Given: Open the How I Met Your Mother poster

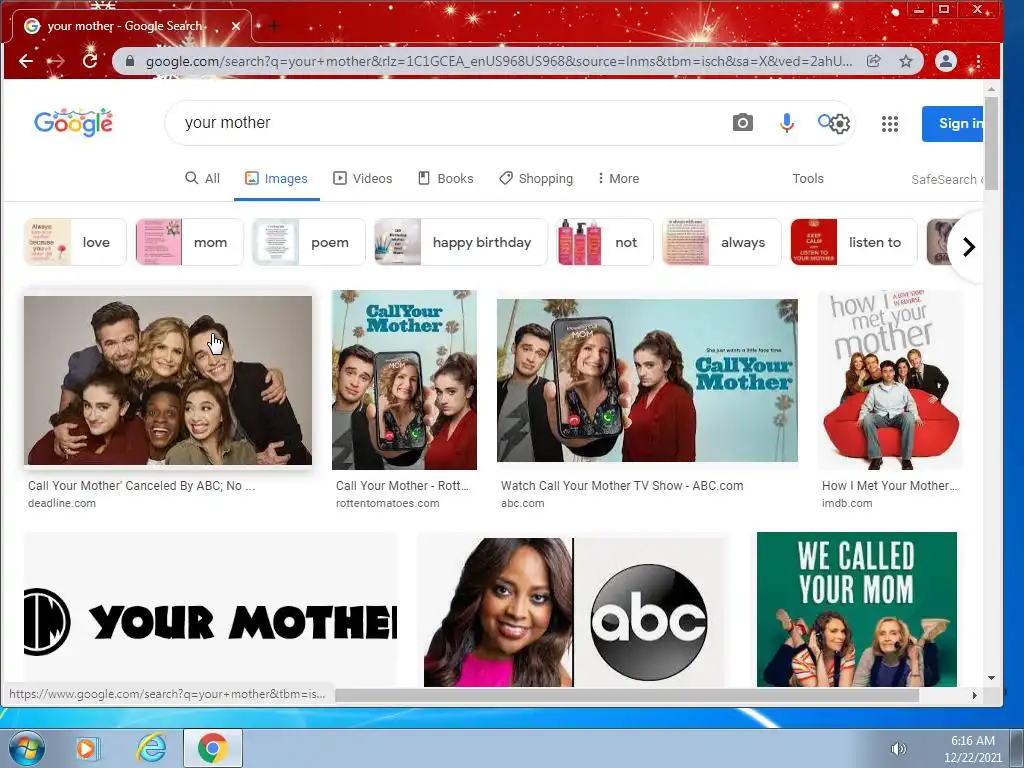Looking at the screenshot, I should point(891,380).
